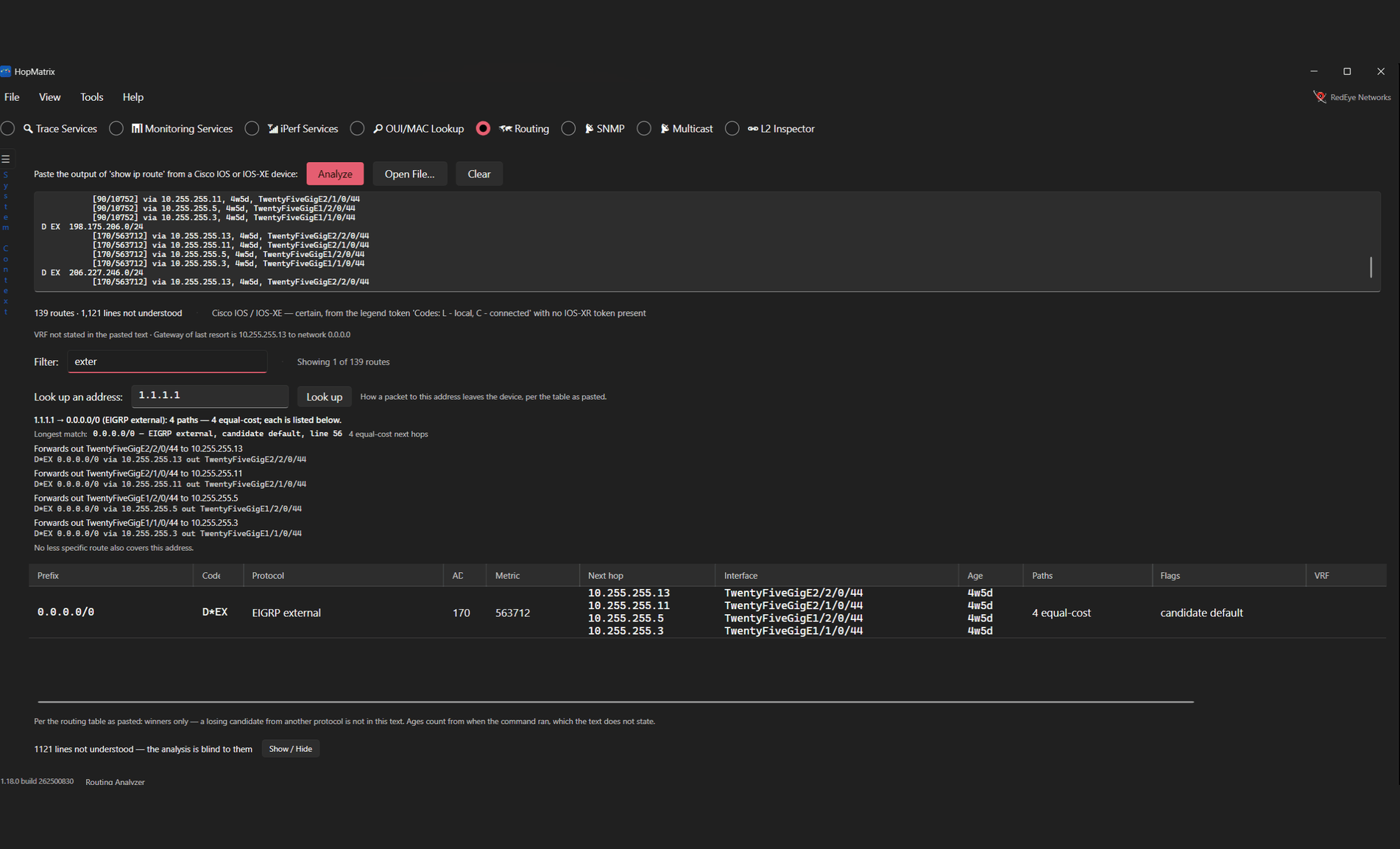Select the OUI/MAC Lookup radio button
The width and height of the screenshot is (1400, 849).
357,129
